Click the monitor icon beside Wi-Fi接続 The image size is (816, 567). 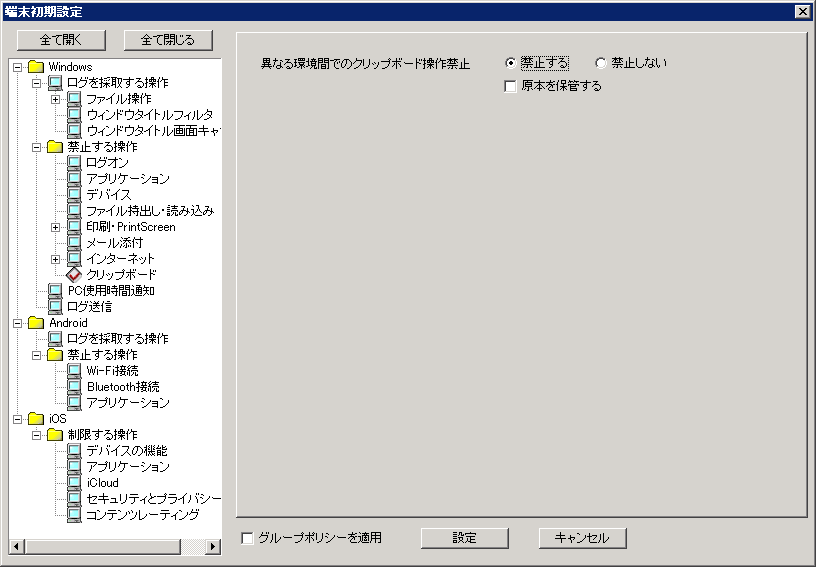(74, 371)
